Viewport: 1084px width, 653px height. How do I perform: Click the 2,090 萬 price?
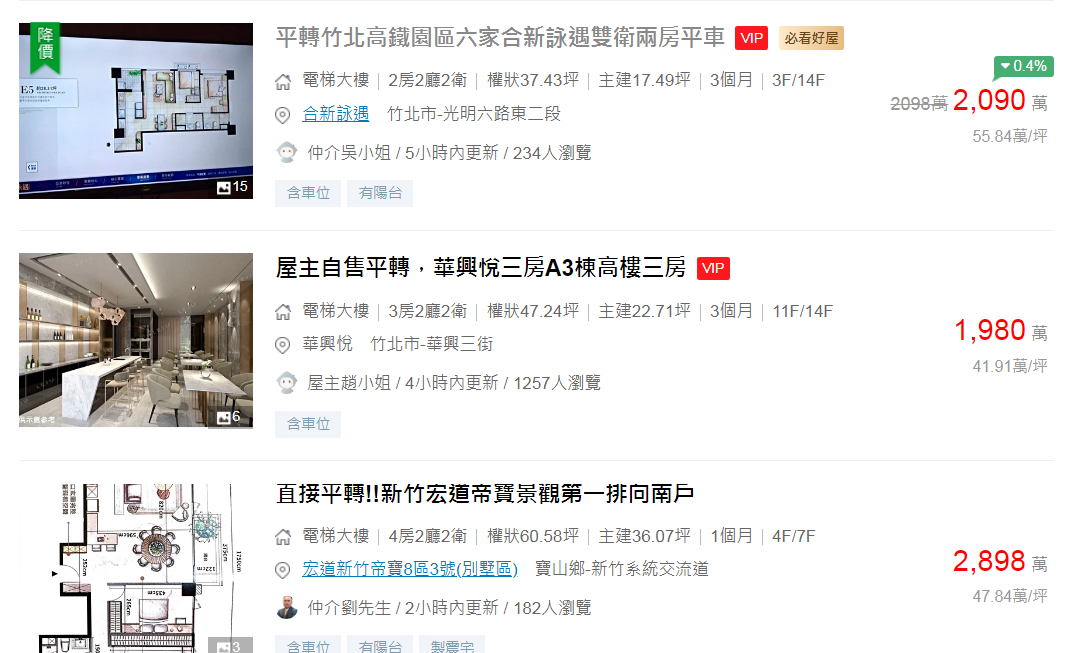(1000, 101)
